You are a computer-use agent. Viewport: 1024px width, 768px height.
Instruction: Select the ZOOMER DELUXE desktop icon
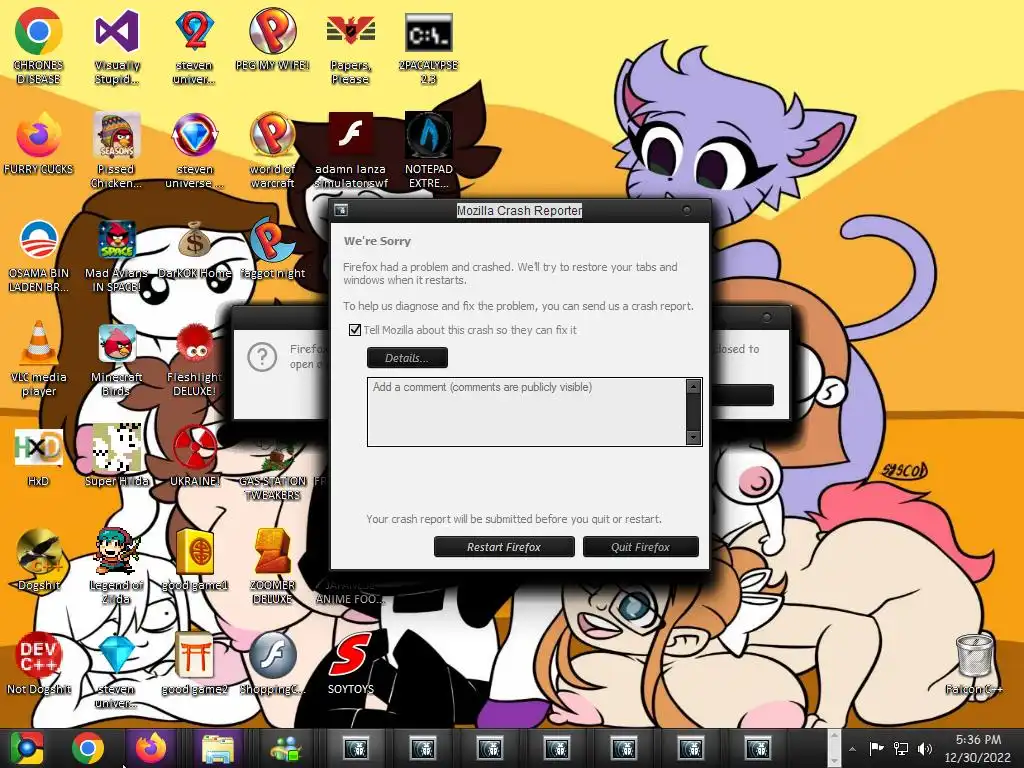pyautogui.click(x=272, y=566)
